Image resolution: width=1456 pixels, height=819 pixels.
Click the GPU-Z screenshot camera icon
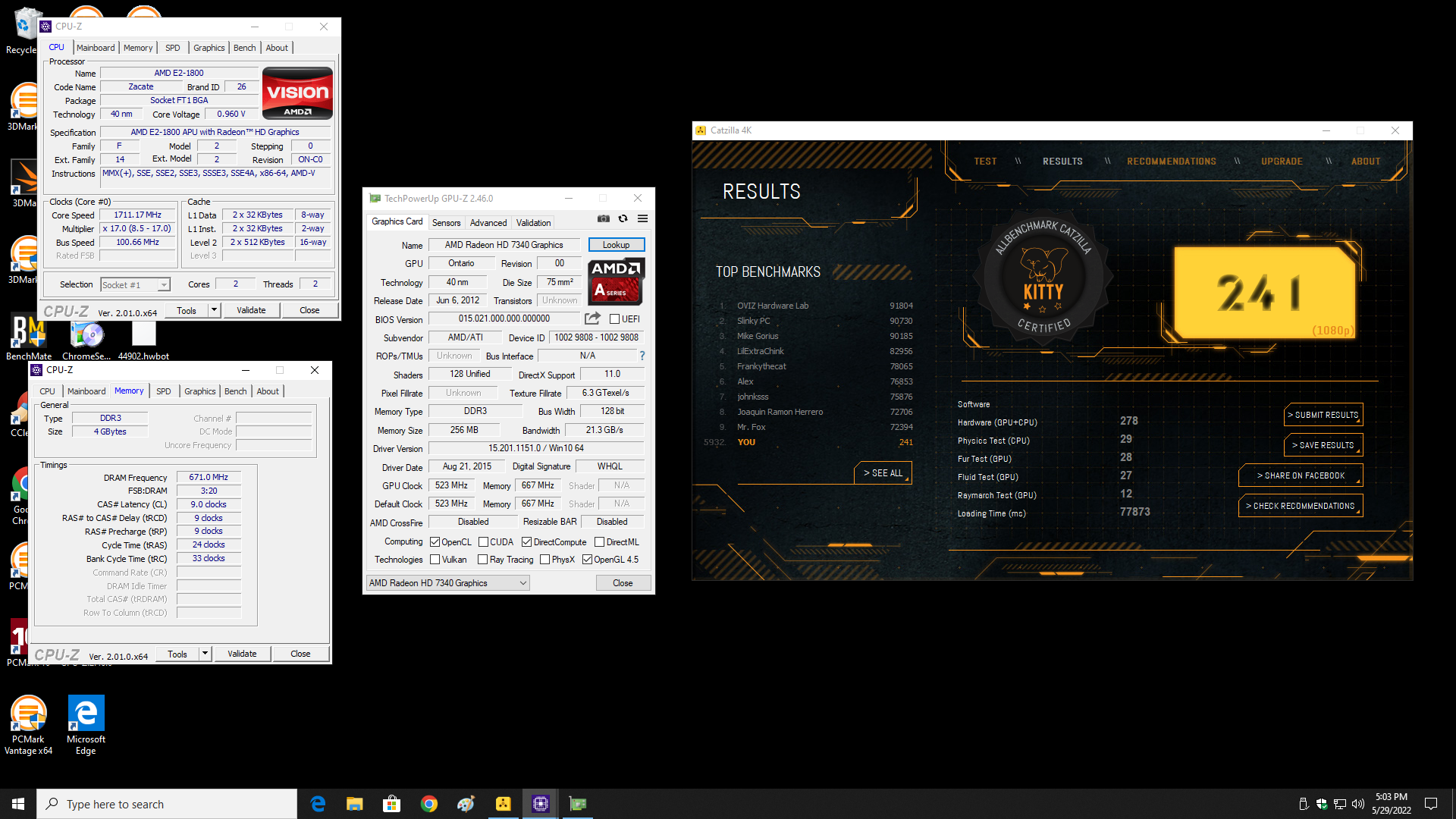coord(603,218)
